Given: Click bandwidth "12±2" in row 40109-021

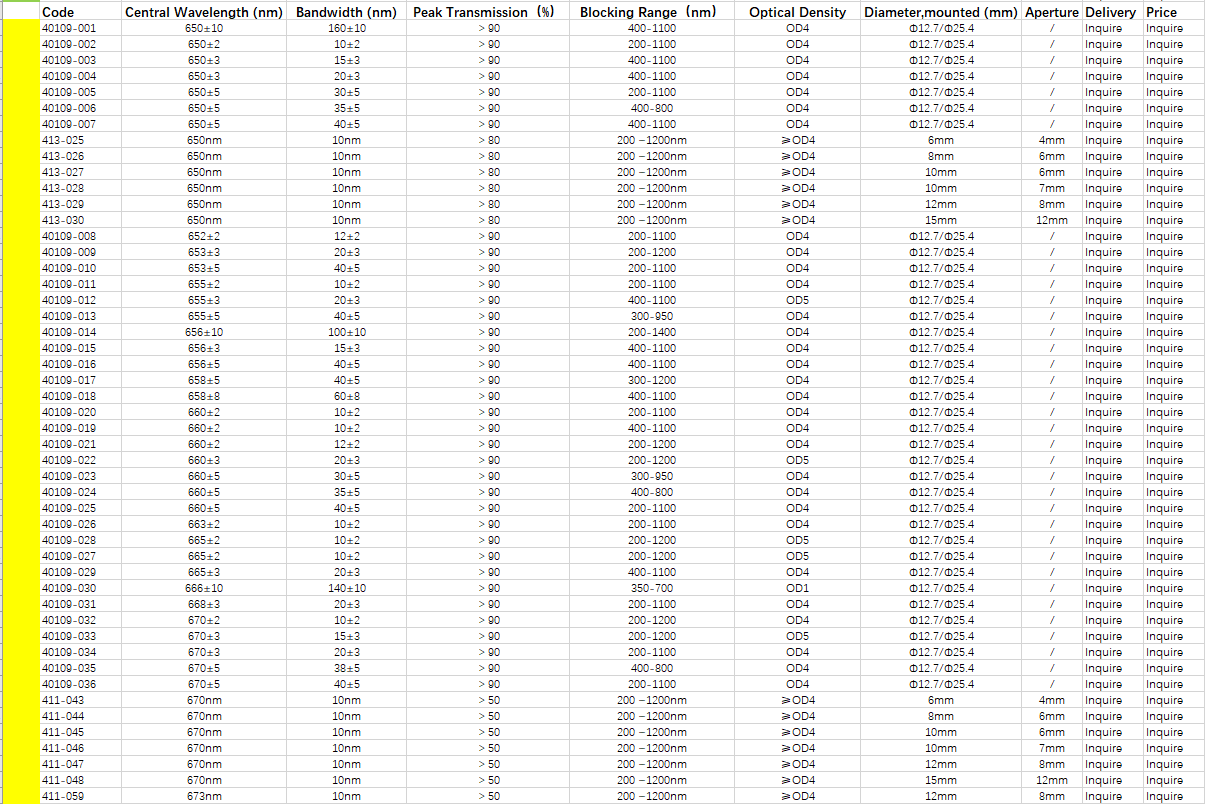Looking at the screenshot, I should point(346,444).
